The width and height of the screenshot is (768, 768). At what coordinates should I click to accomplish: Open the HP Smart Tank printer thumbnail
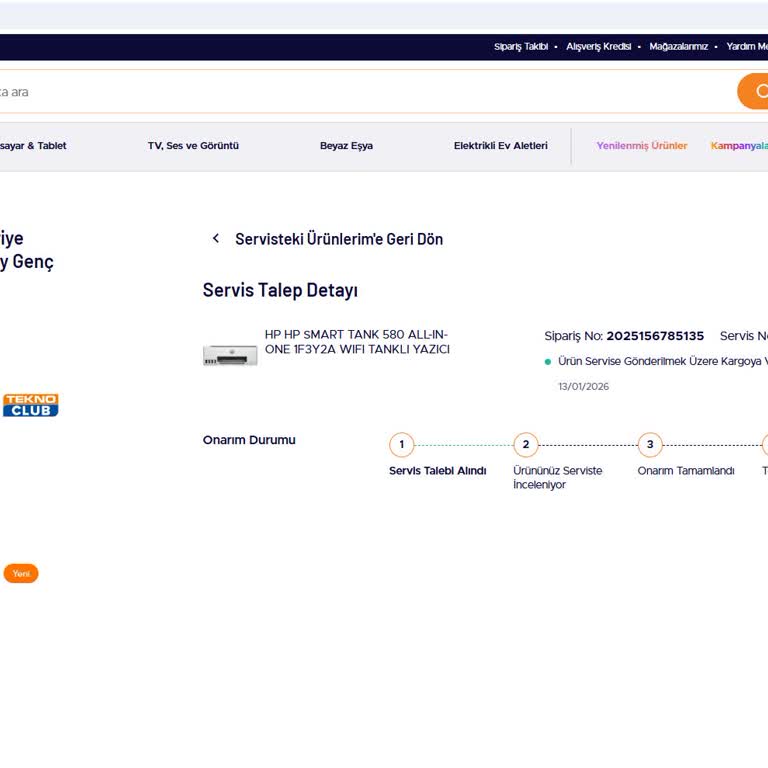pos(230,354)
